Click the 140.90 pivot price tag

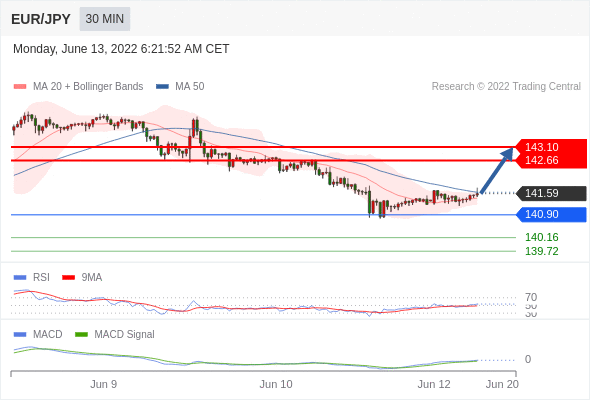click(x=551, y=214)
